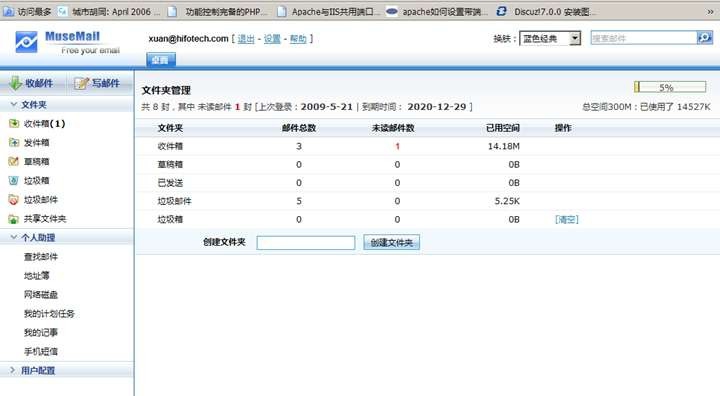This screenshot has width=720, height=396.
Task: Open 手机短信 SMS item
Action: pyautogui.click(x=41, y=351)
